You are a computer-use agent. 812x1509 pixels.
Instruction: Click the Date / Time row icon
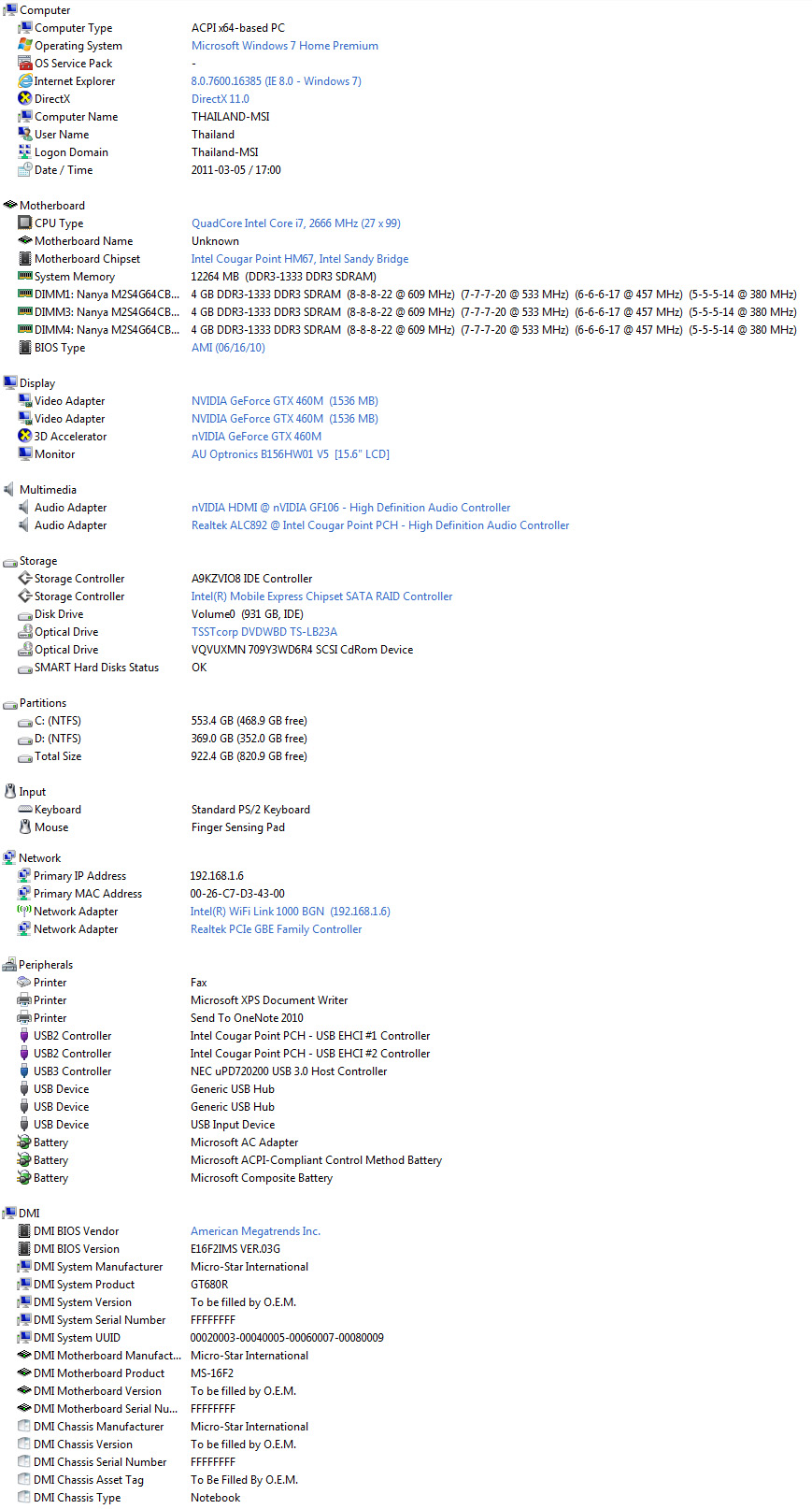(25, 170)
